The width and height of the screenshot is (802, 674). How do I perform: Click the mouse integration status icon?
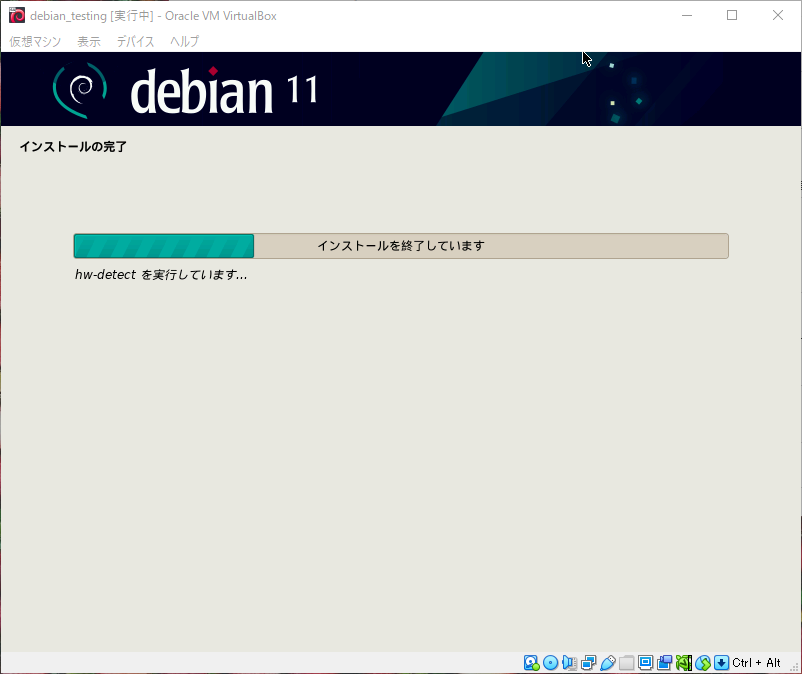703,663
